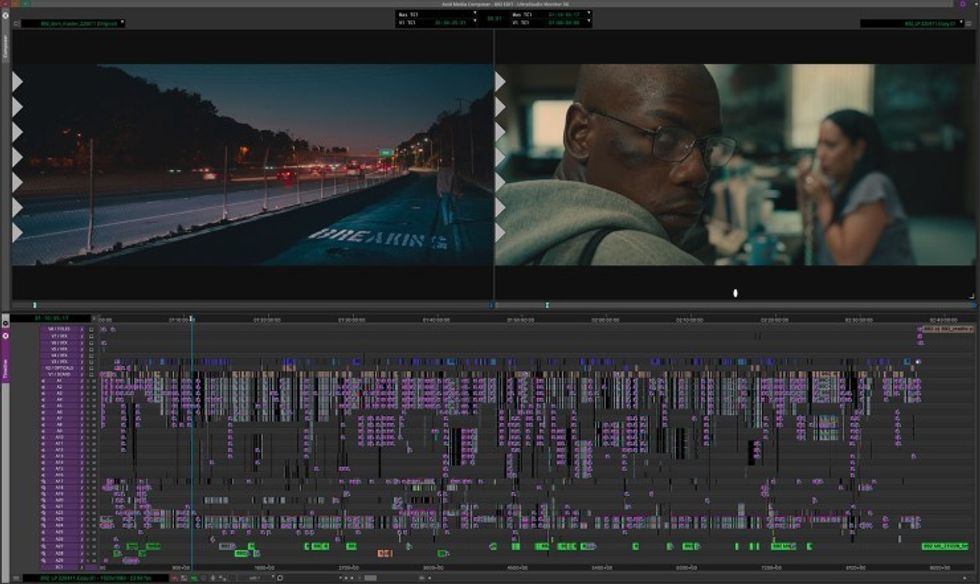Select the orange clip on the lower audio tracks
This screenshot has height=584, width=980.
[x=384, y=553]
